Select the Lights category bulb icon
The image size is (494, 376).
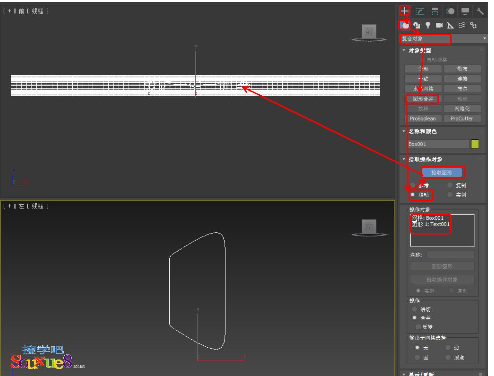(x=428, y=25)
